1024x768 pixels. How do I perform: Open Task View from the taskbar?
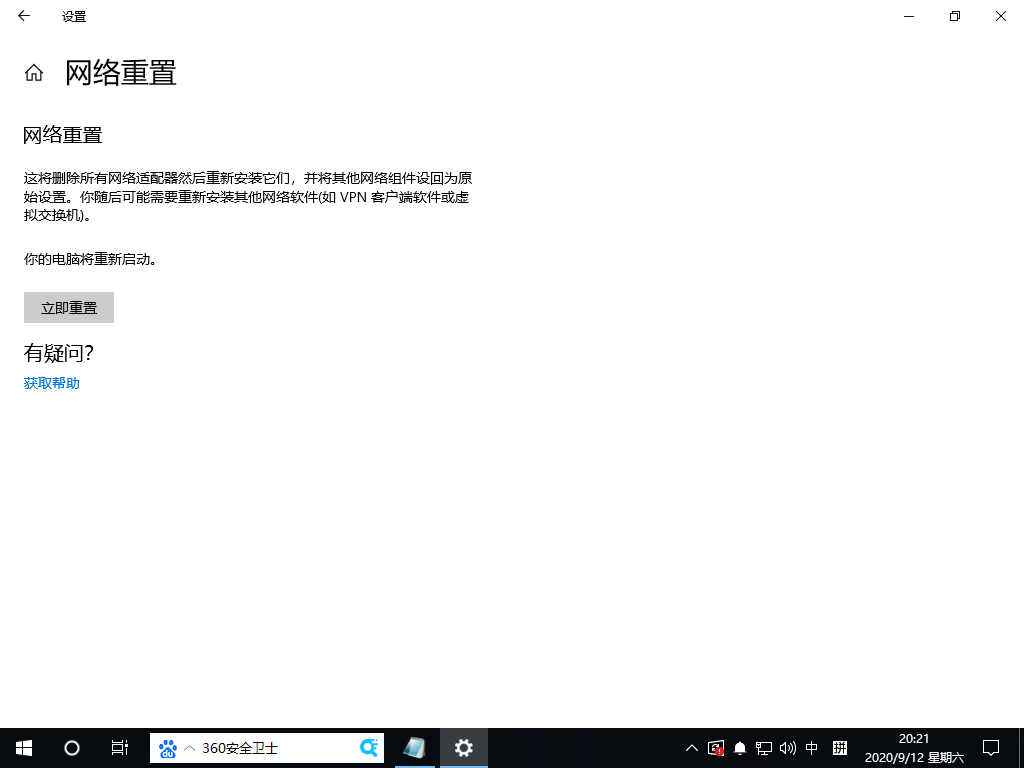(119, 747)
